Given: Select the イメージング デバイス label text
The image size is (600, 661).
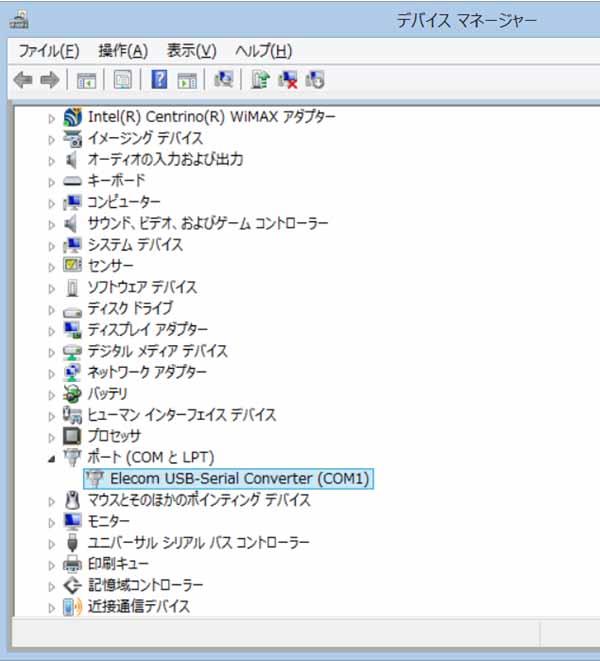Looking at the screenshot, I should (x=145, y=138).
